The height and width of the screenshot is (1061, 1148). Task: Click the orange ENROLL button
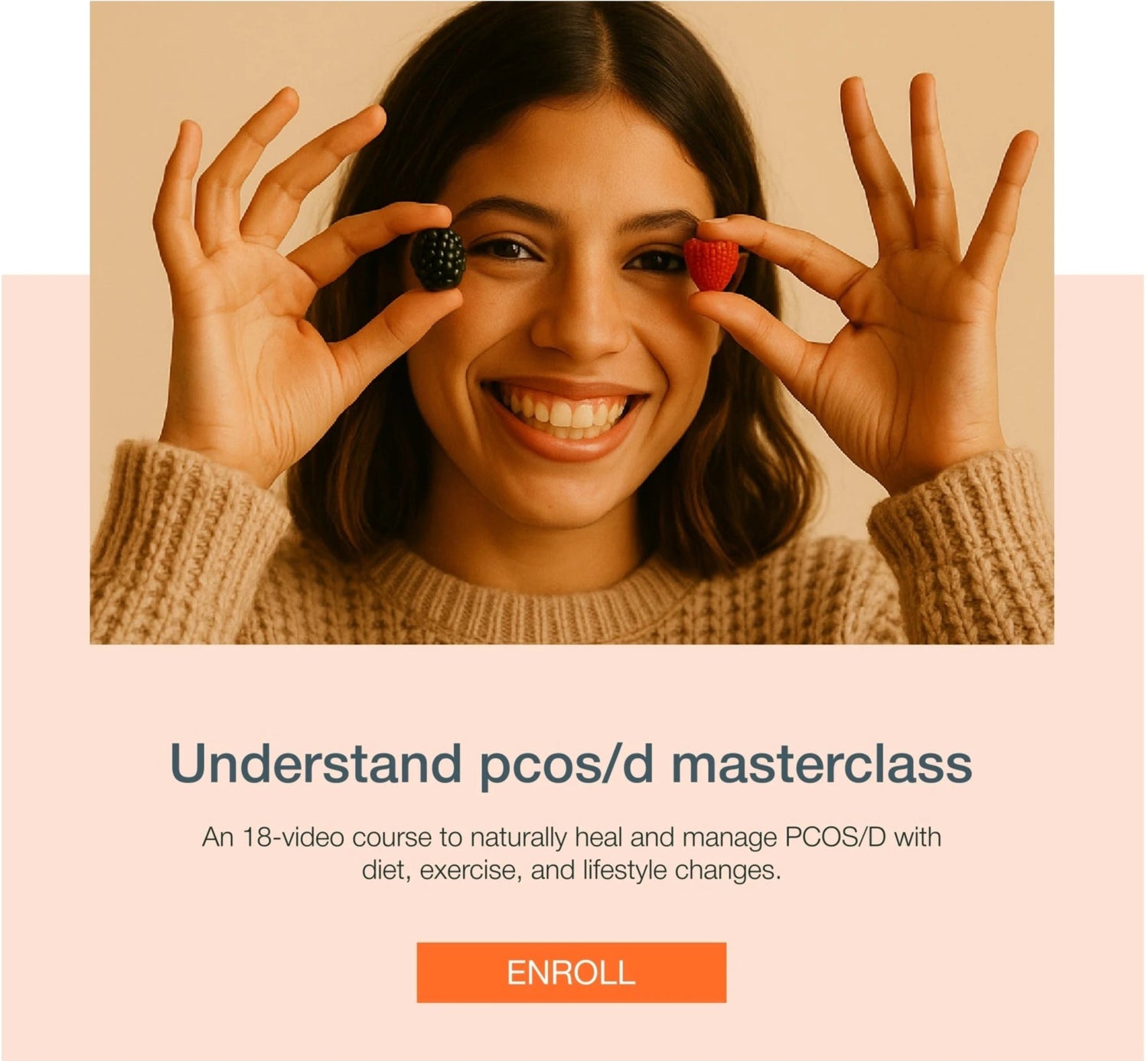coord(571,972)
